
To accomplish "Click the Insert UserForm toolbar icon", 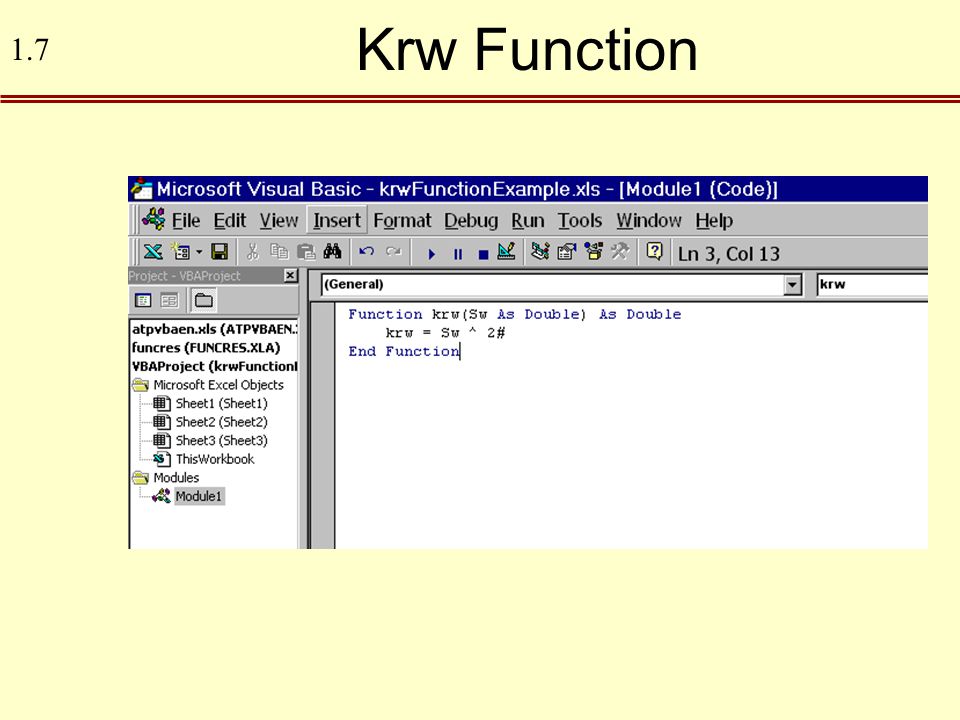I will click(181, 252).
